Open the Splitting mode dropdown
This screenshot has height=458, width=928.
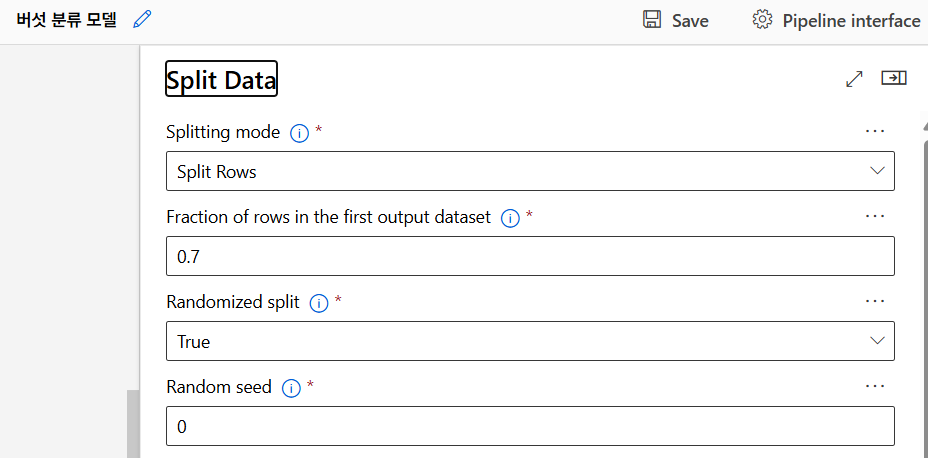click(x=530, y=171)
